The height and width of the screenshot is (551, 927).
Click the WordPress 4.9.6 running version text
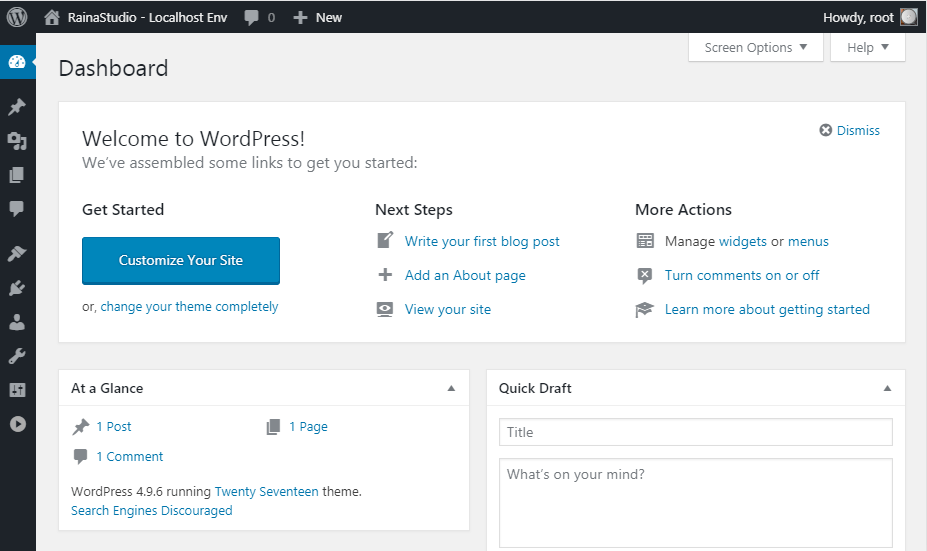pos(141,491)
